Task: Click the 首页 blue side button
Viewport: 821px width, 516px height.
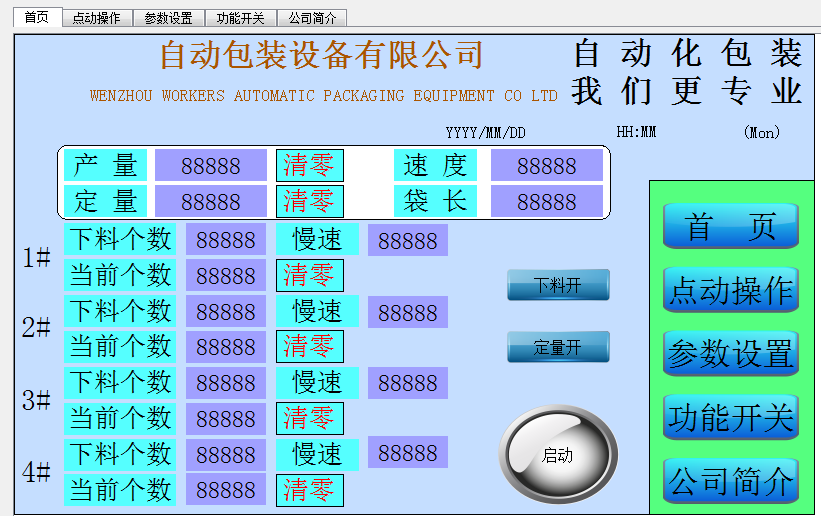Action: [730, 226]
